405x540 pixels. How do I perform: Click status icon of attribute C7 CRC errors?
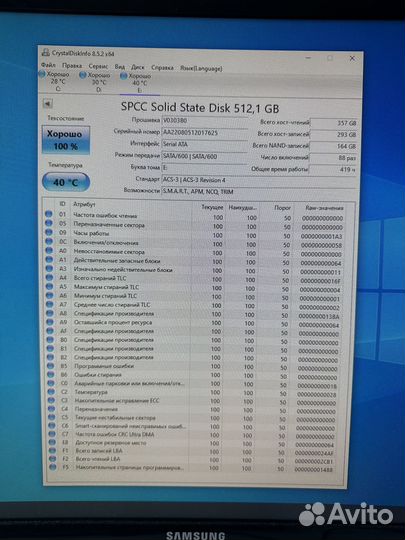[52, 434]
